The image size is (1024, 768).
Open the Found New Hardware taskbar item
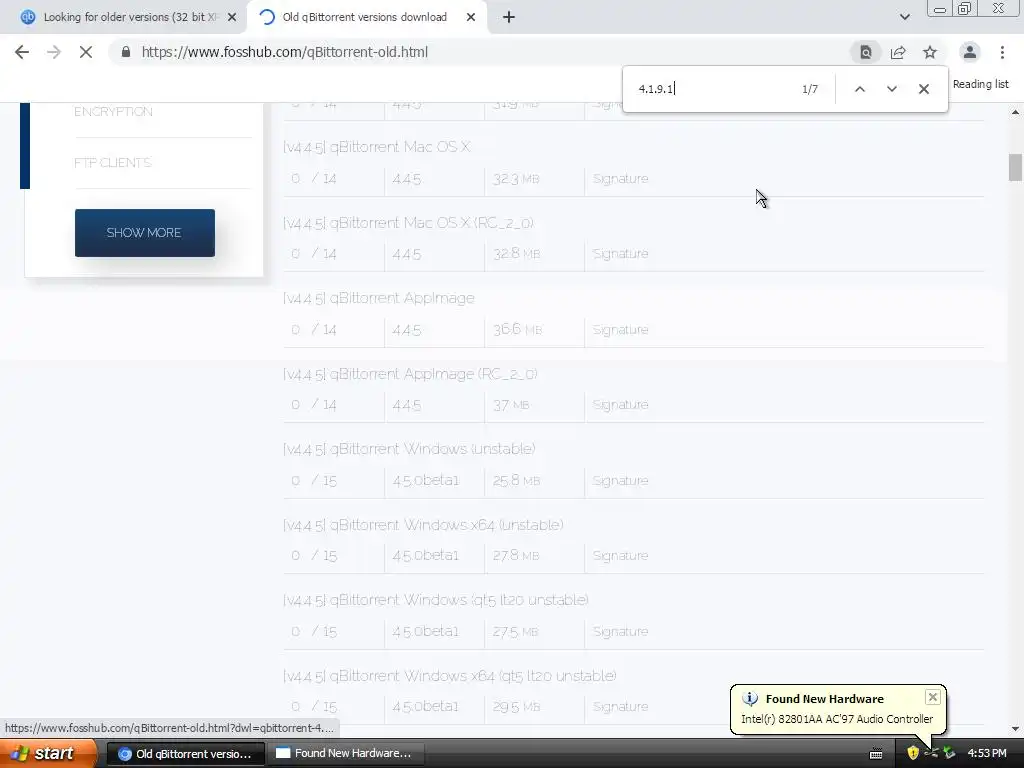click(x=344, y=754)
